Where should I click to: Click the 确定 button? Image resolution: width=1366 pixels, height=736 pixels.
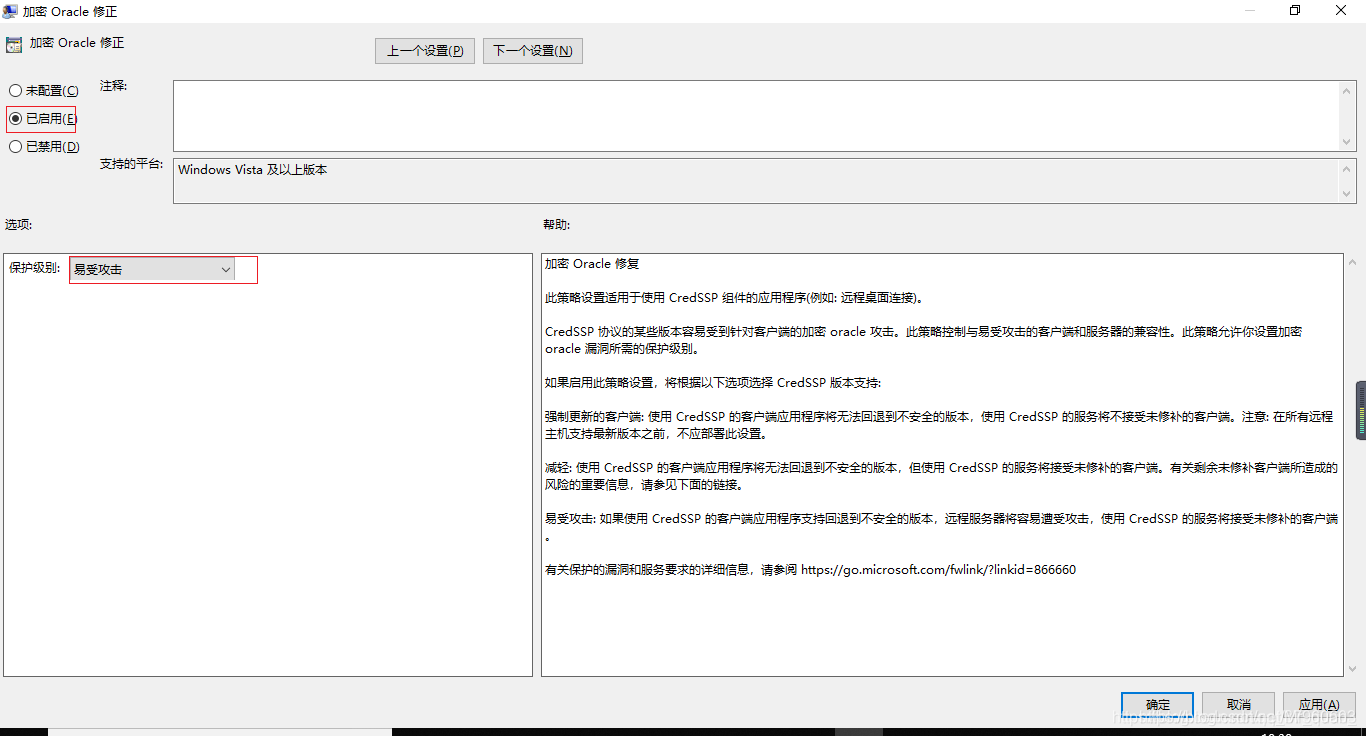tap(1157, 704)
